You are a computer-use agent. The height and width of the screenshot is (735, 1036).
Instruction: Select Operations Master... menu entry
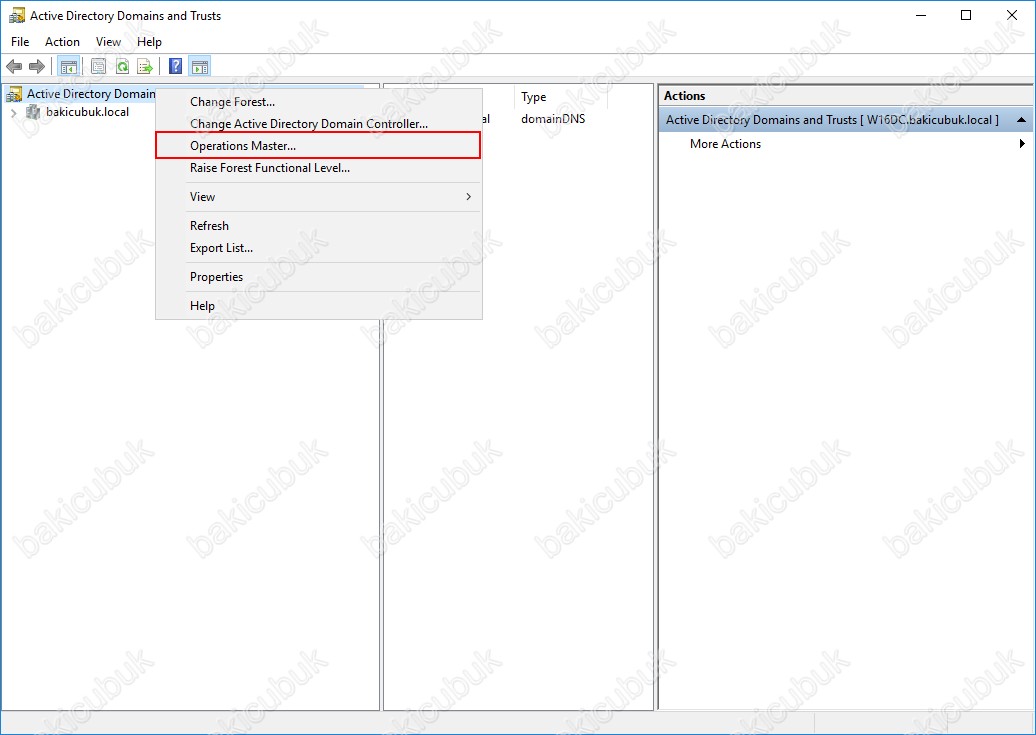tap(318, 145)
